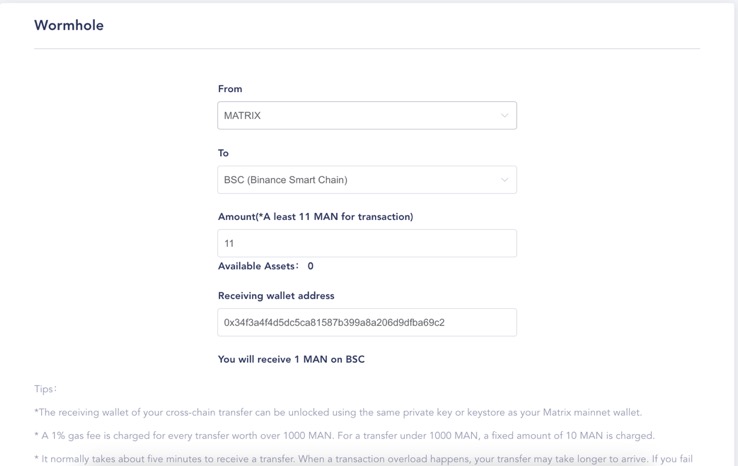Click the tip about five minutes transfer time

363,458
